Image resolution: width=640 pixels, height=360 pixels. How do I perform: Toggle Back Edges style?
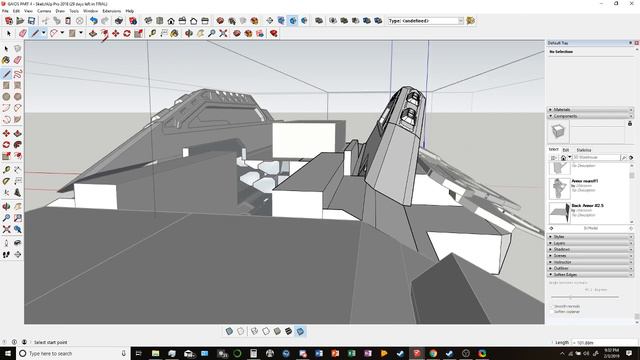pos(240,331)
